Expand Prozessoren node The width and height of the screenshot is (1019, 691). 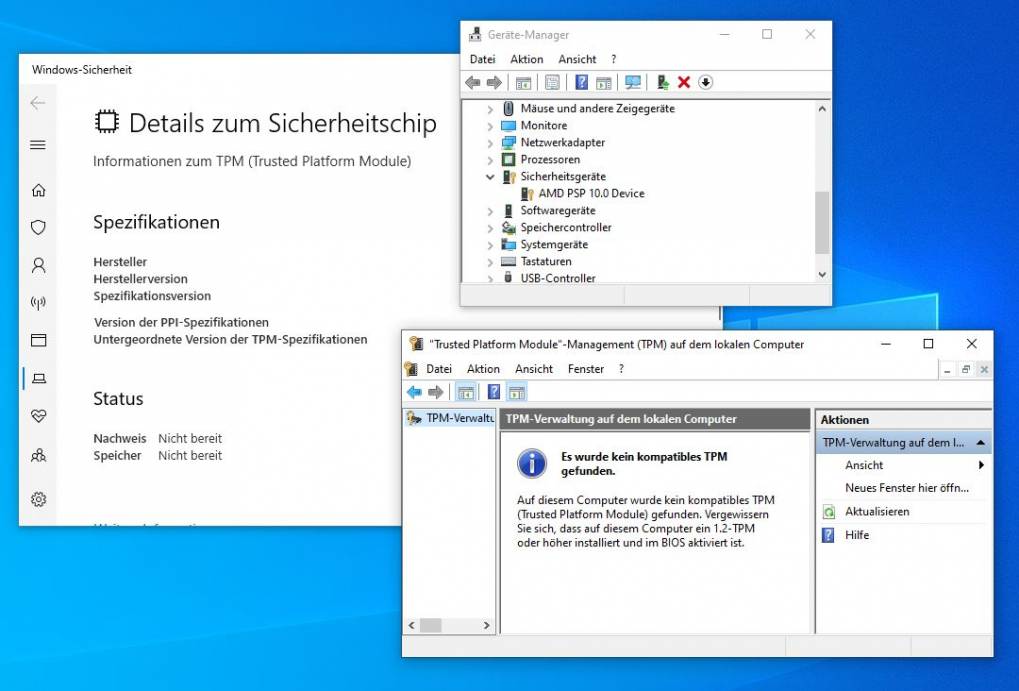tap(490, 160)
